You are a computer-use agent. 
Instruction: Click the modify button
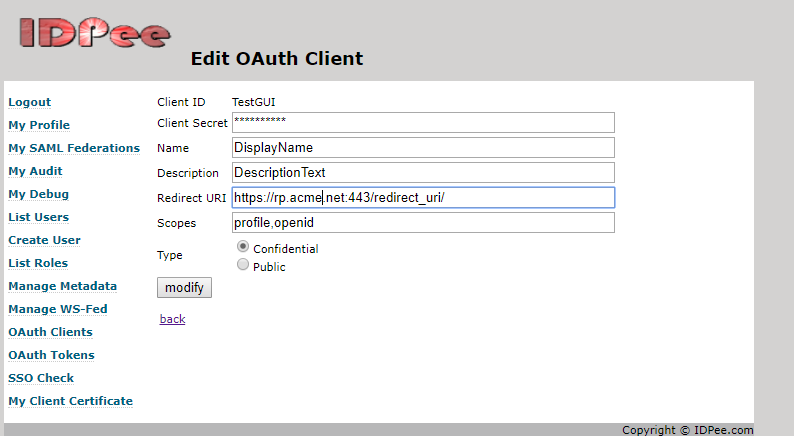pos(184,288)
